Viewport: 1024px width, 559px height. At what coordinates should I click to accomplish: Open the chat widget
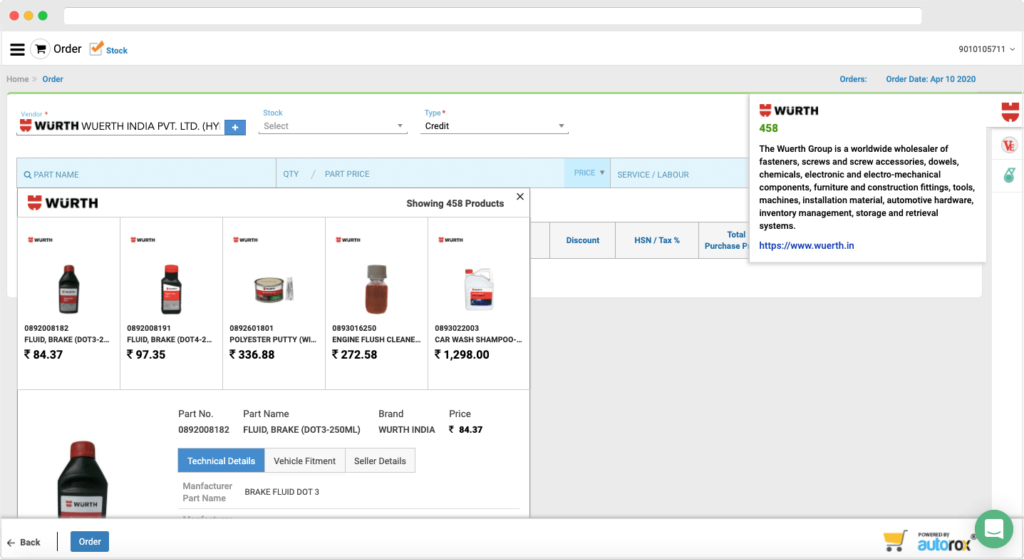coord(993,528)
